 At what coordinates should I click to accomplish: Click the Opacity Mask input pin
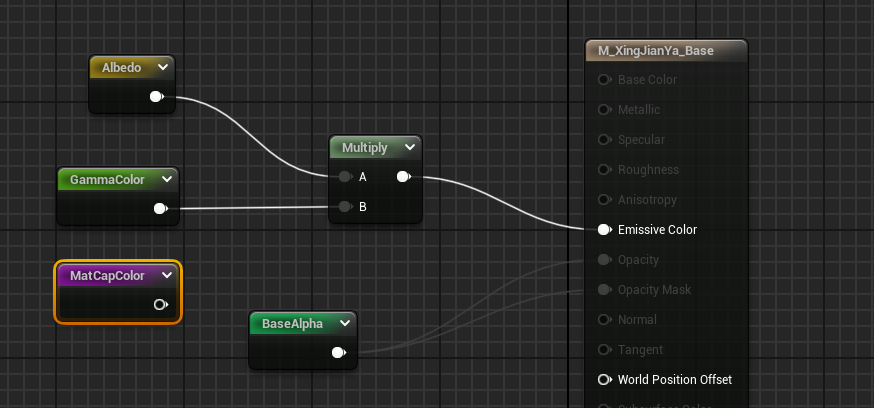coord(604,290)
